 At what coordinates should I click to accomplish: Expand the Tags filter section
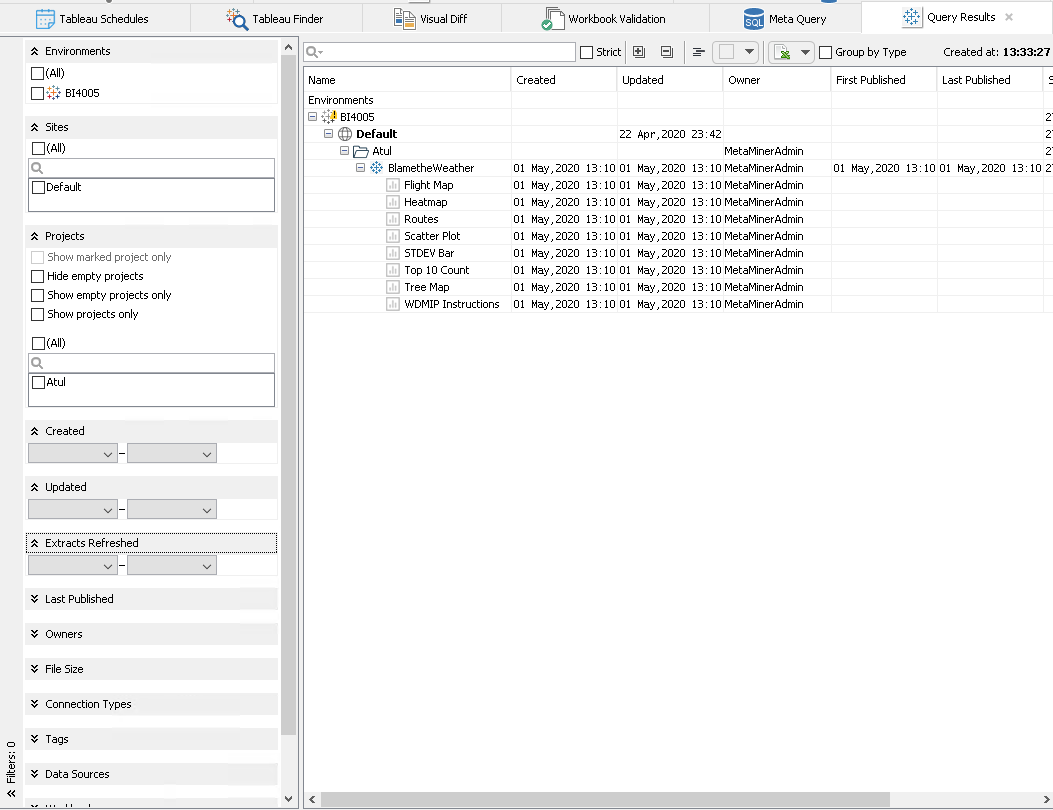click(34, 739)
